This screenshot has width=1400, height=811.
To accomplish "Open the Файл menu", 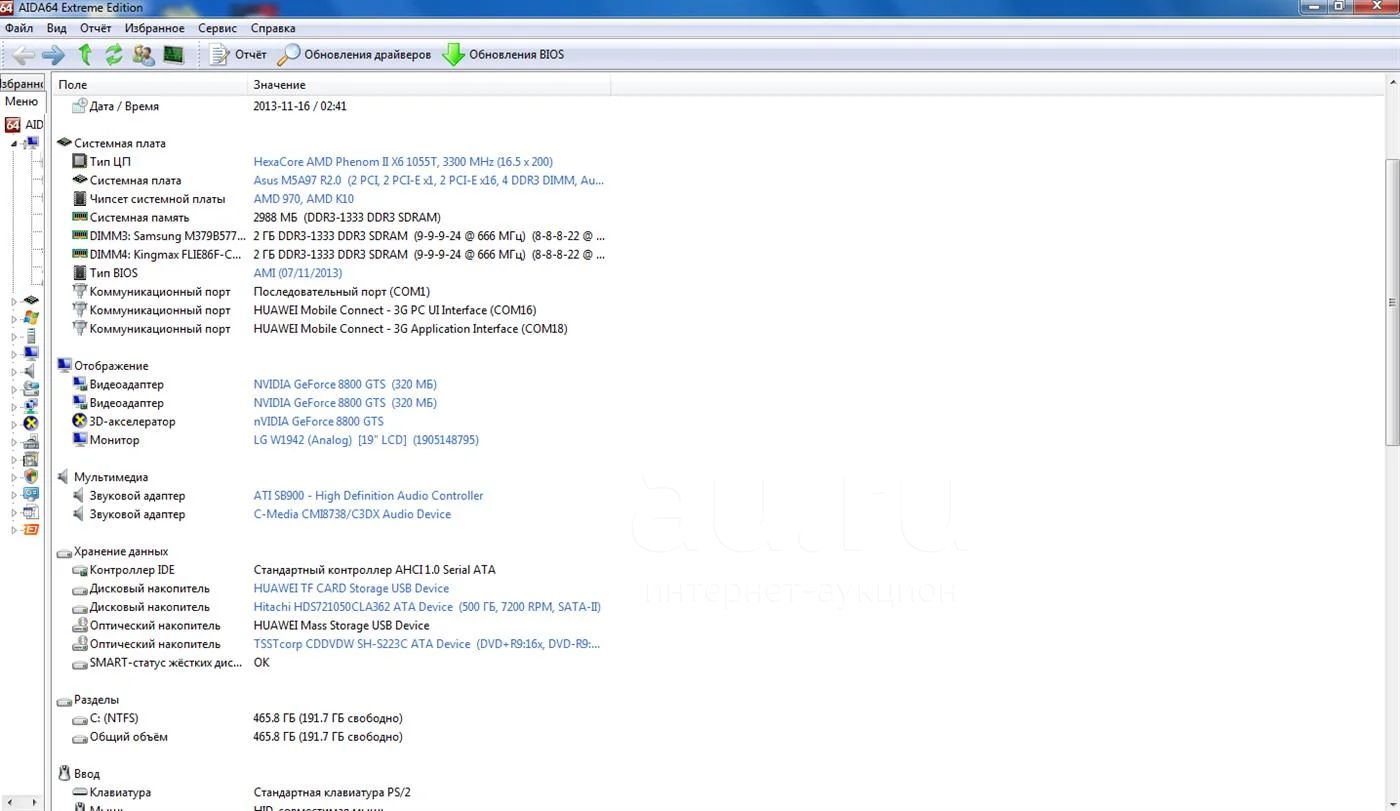I will click(x=19, y=28).
